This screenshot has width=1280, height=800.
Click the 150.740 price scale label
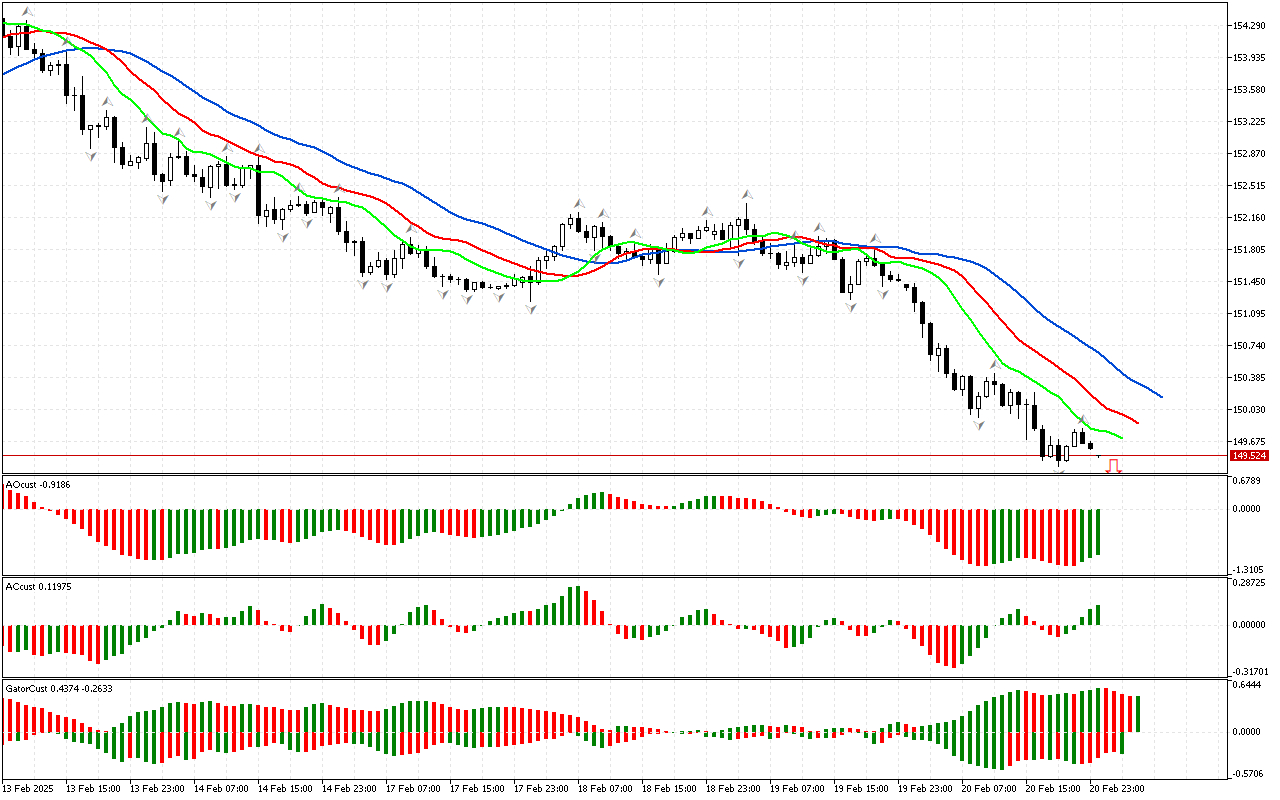click(1248, 345)
